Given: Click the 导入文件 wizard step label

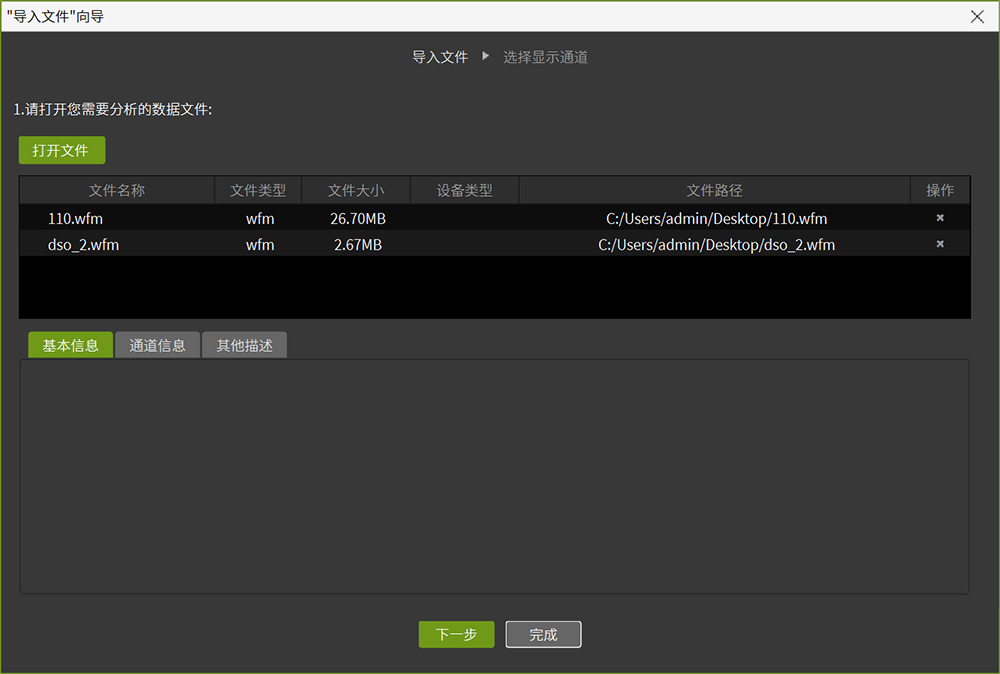Looking at the screenshot, I should pyautogui.click(x=440, y=57).
